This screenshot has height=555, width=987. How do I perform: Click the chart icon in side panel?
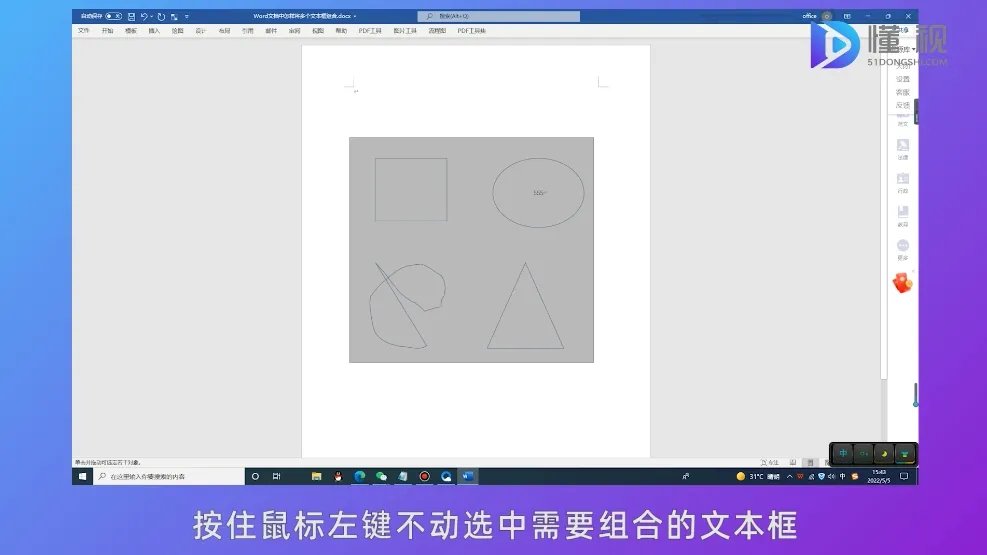[903, 212]
